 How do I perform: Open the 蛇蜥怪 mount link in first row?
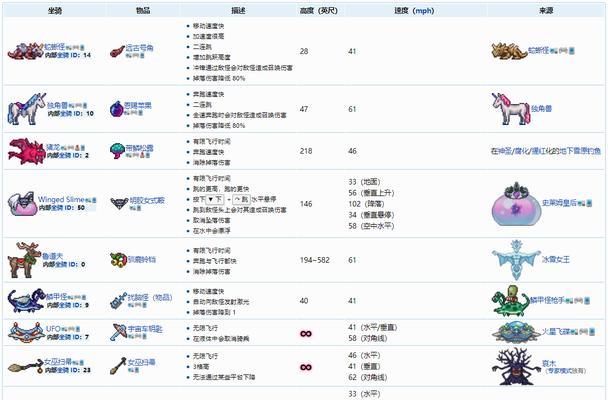[54, 47]
